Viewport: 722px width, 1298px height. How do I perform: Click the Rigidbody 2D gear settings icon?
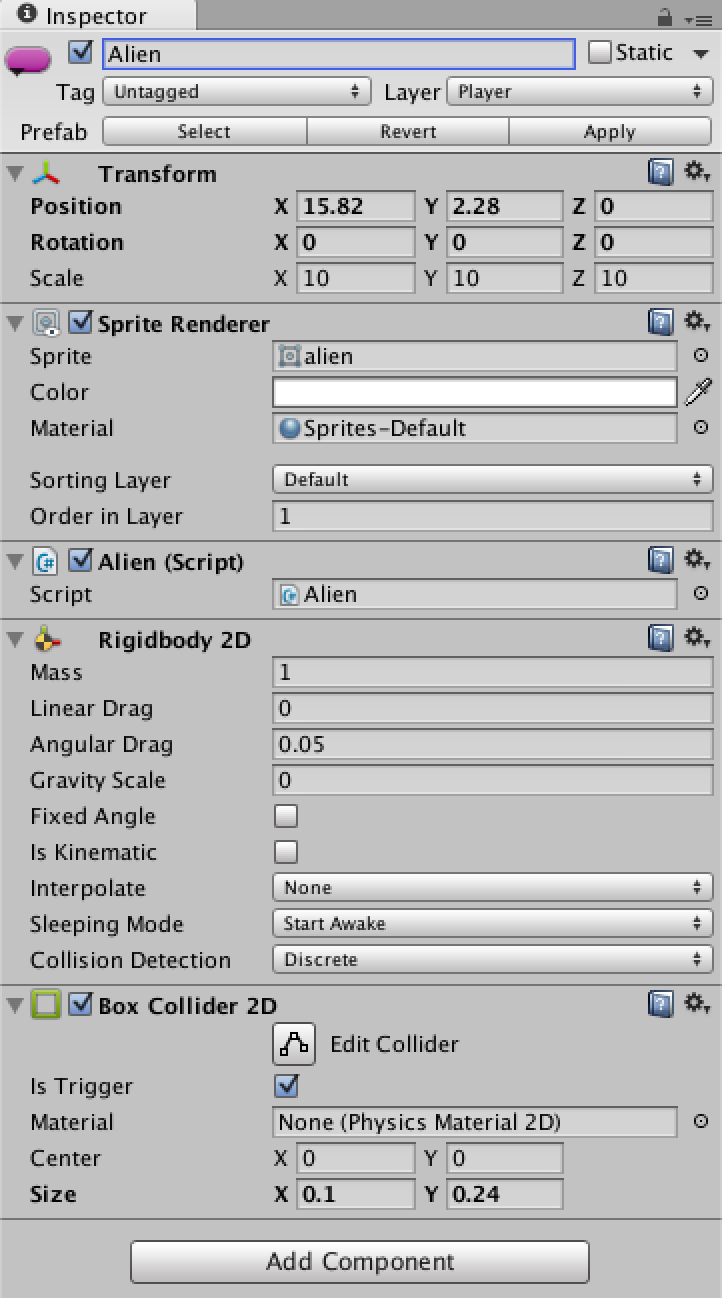coord(696,638)
